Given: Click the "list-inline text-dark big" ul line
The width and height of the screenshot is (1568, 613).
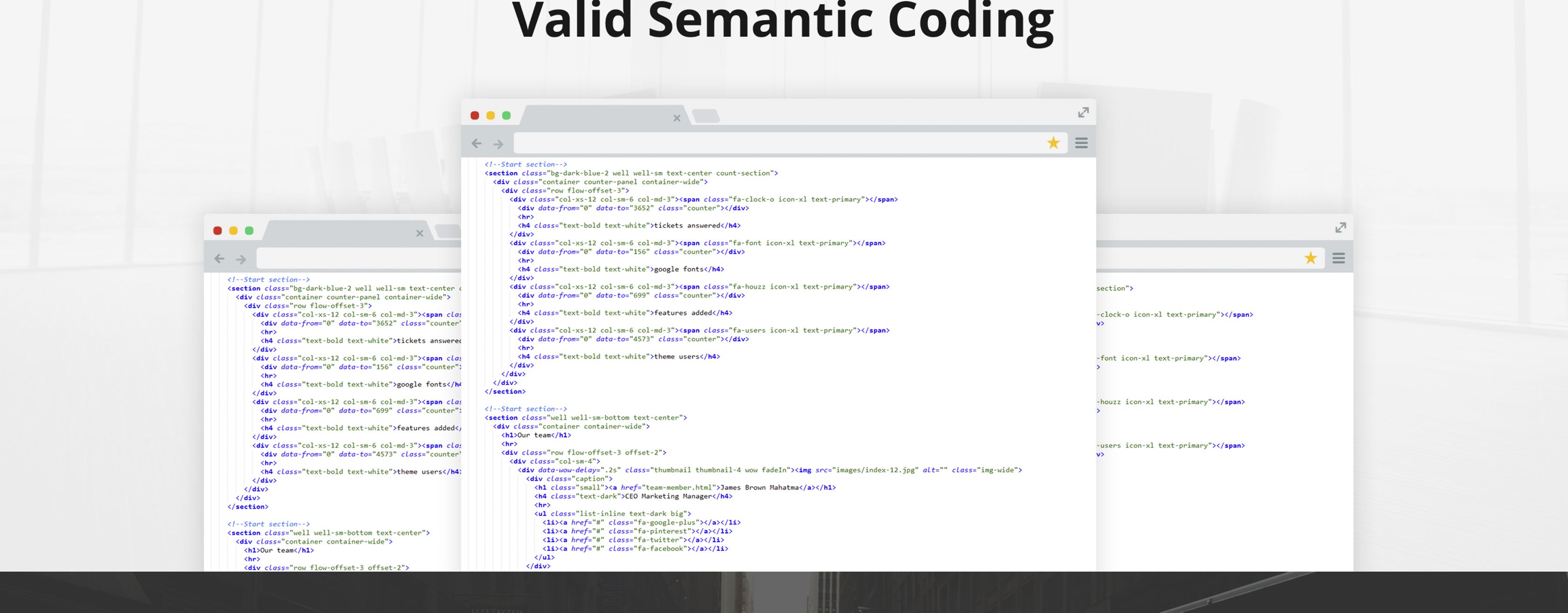Looking at the screenshot, I should pos(613,514).
